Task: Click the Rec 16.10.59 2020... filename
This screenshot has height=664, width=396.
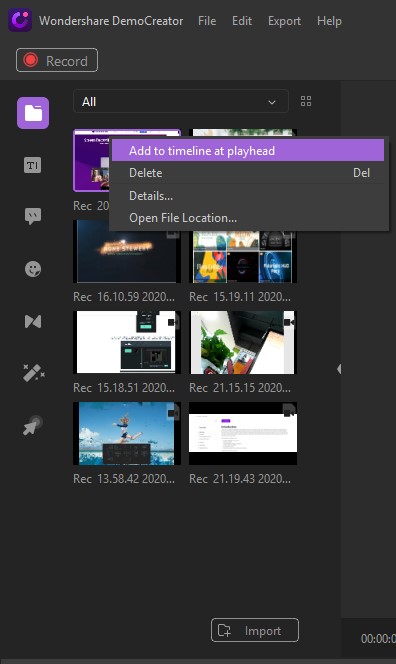Action: (x=124, y=297)
